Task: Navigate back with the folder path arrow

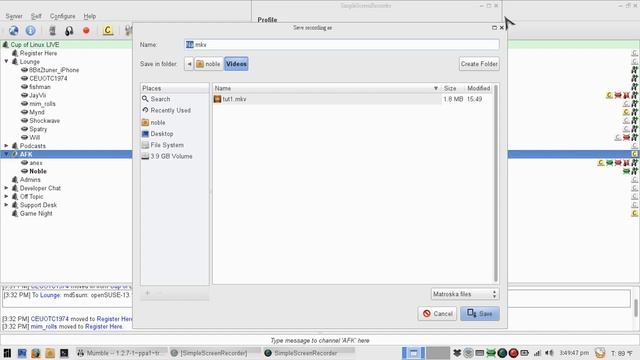Action: [x=189, y=64]
